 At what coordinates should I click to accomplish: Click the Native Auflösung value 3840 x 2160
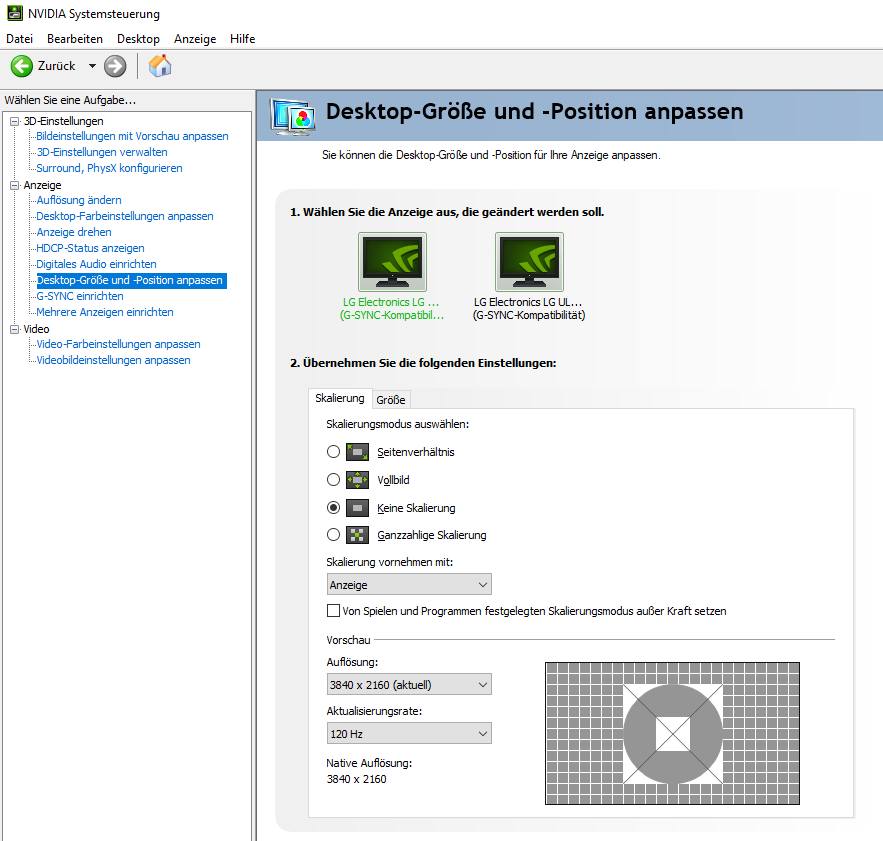356,779
